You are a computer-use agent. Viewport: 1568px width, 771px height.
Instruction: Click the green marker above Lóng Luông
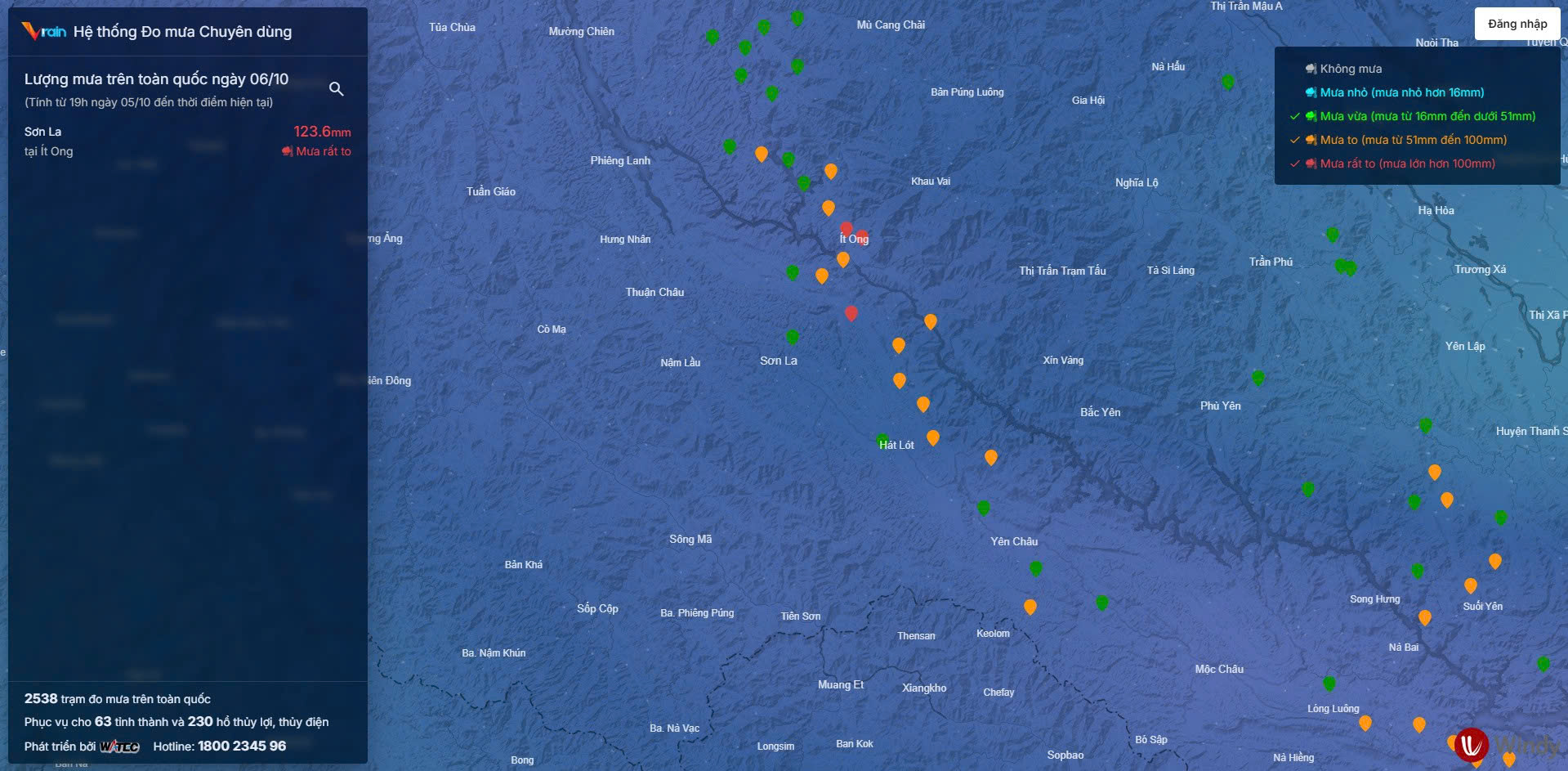coord(1329,683)
